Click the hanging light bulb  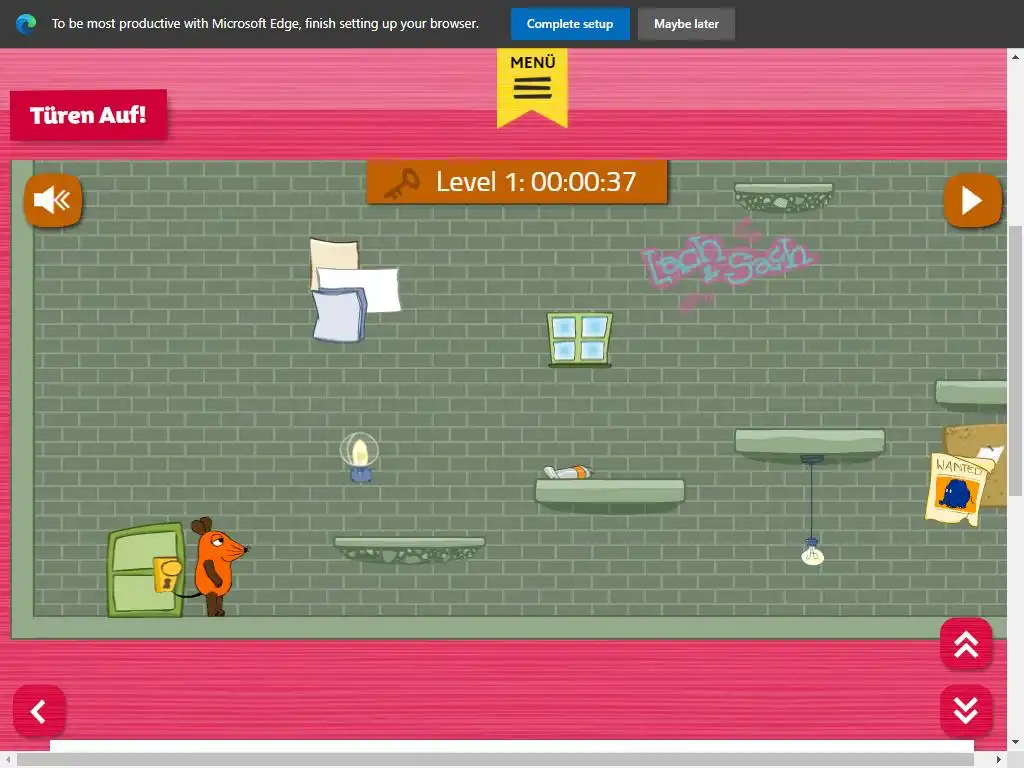click(812, 552)
